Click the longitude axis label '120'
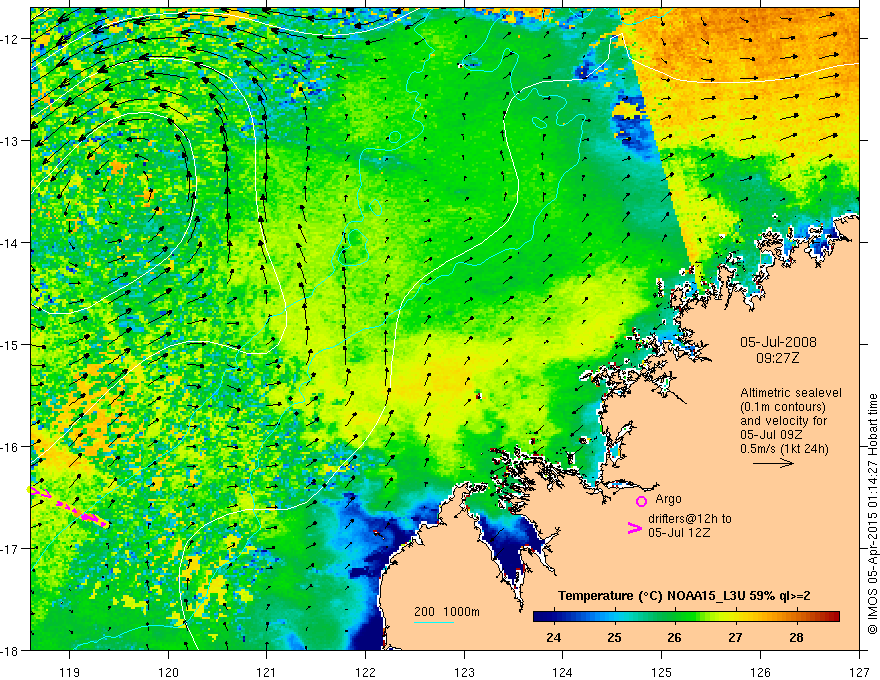The width and height of the screenshot is (880, 680). [168, 672]
